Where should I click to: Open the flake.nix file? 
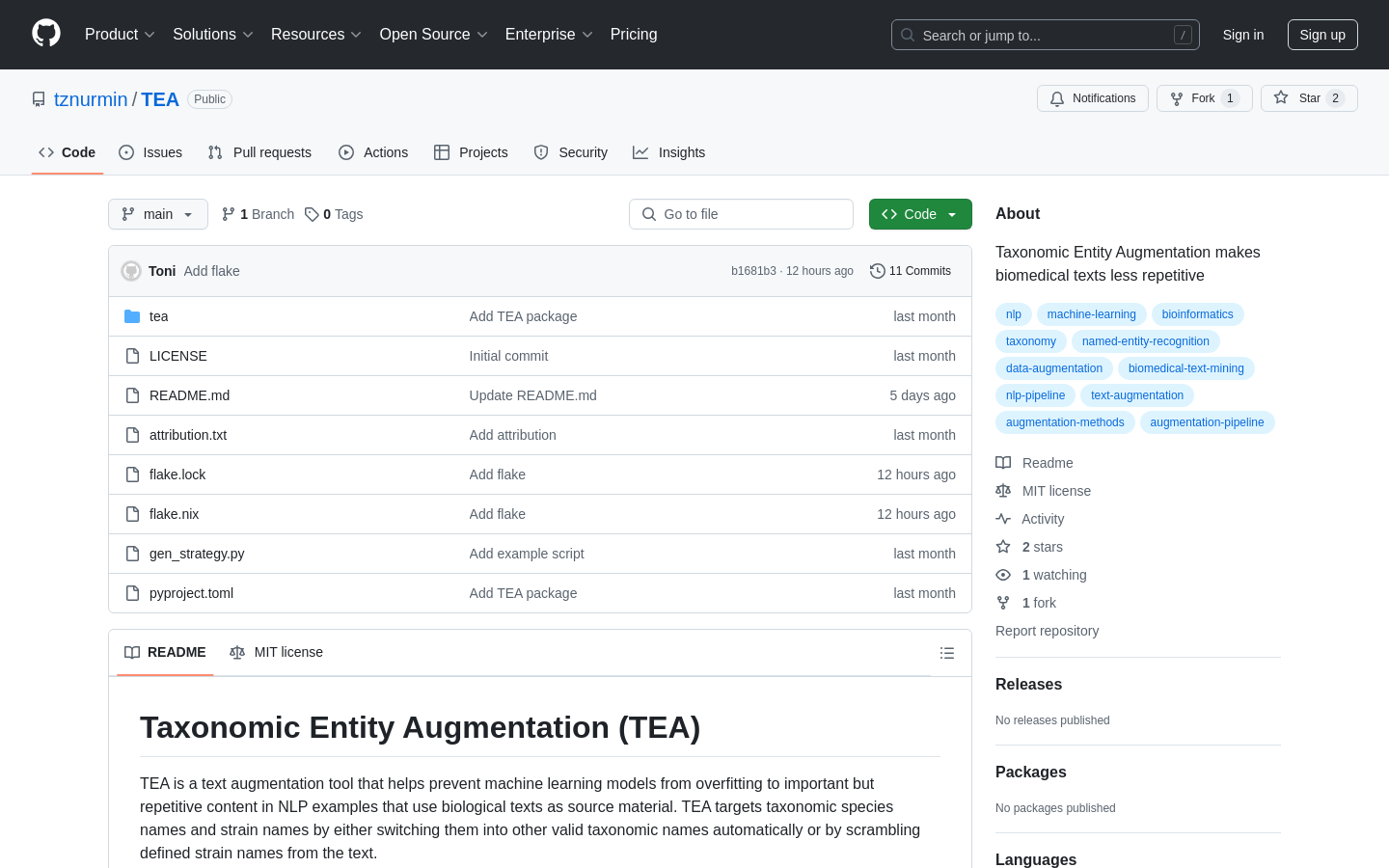point(174,514)
